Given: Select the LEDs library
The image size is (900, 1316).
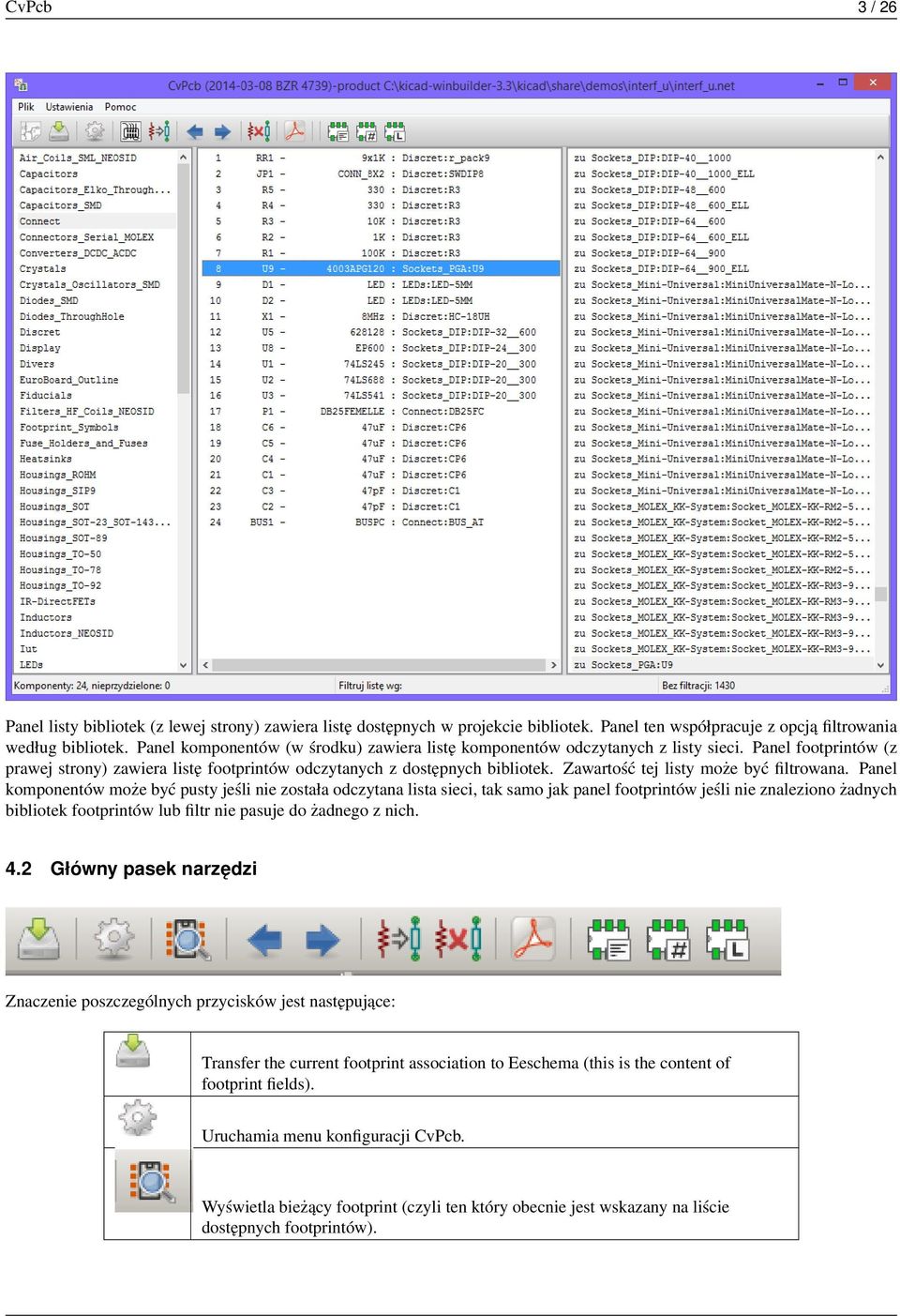Looking at the screenshot, I should tap(96, 665).
